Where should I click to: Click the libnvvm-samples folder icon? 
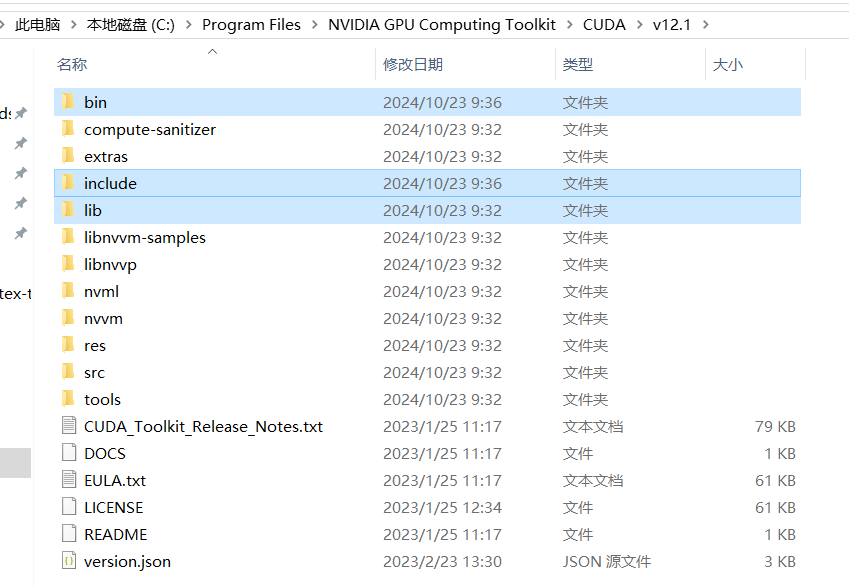68,237
